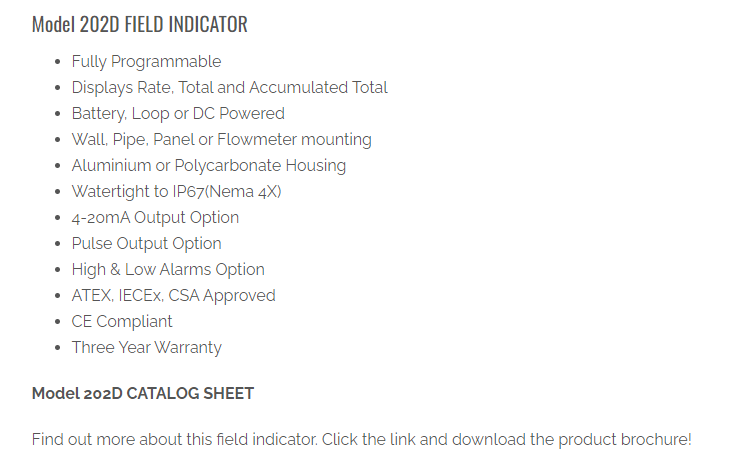
Task: Click the 4-20mA Output Option item
Action: pyautogui.click(x=155, y=218)
